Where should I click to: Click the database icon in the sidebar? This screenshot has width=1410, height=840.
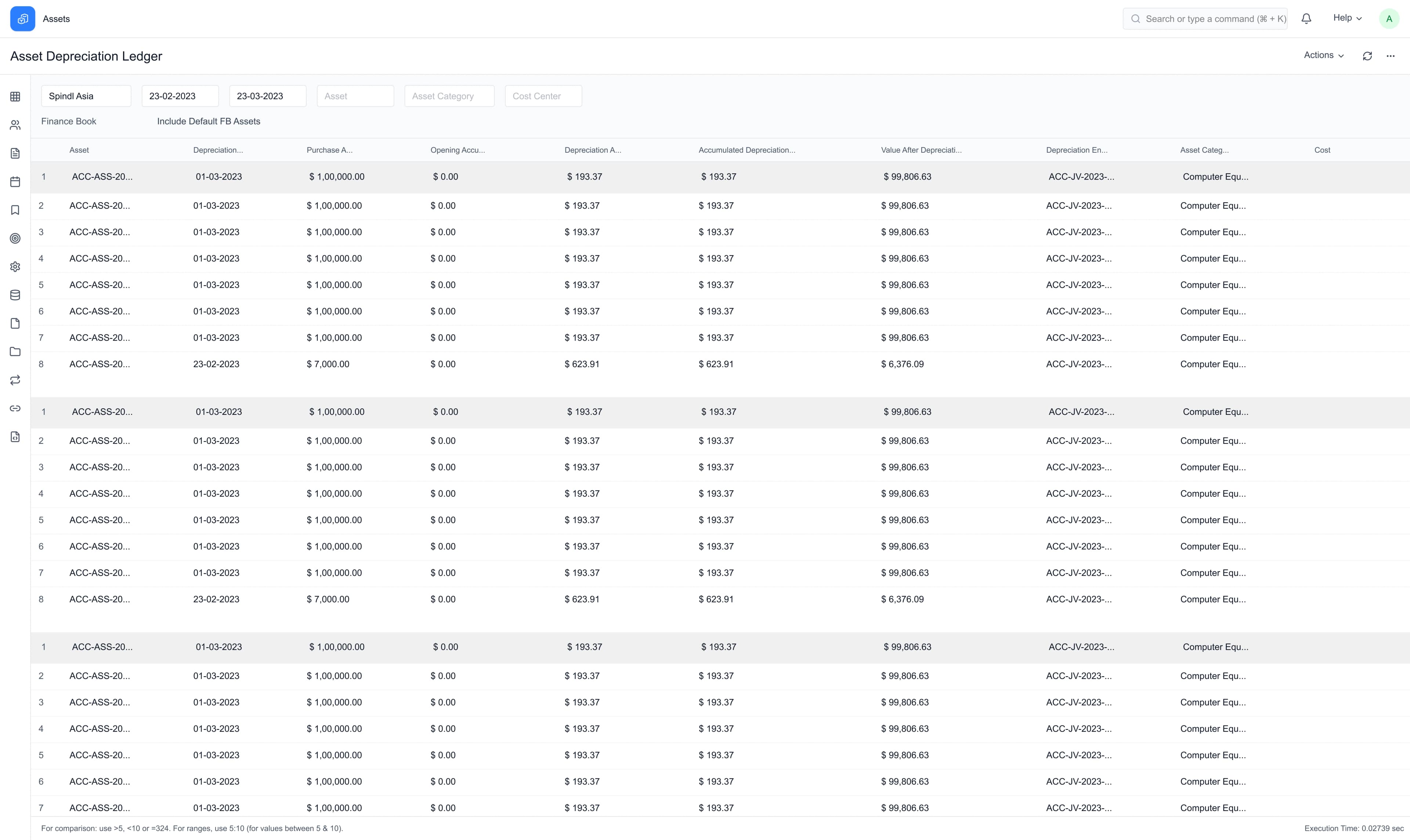tap(15, 294)
